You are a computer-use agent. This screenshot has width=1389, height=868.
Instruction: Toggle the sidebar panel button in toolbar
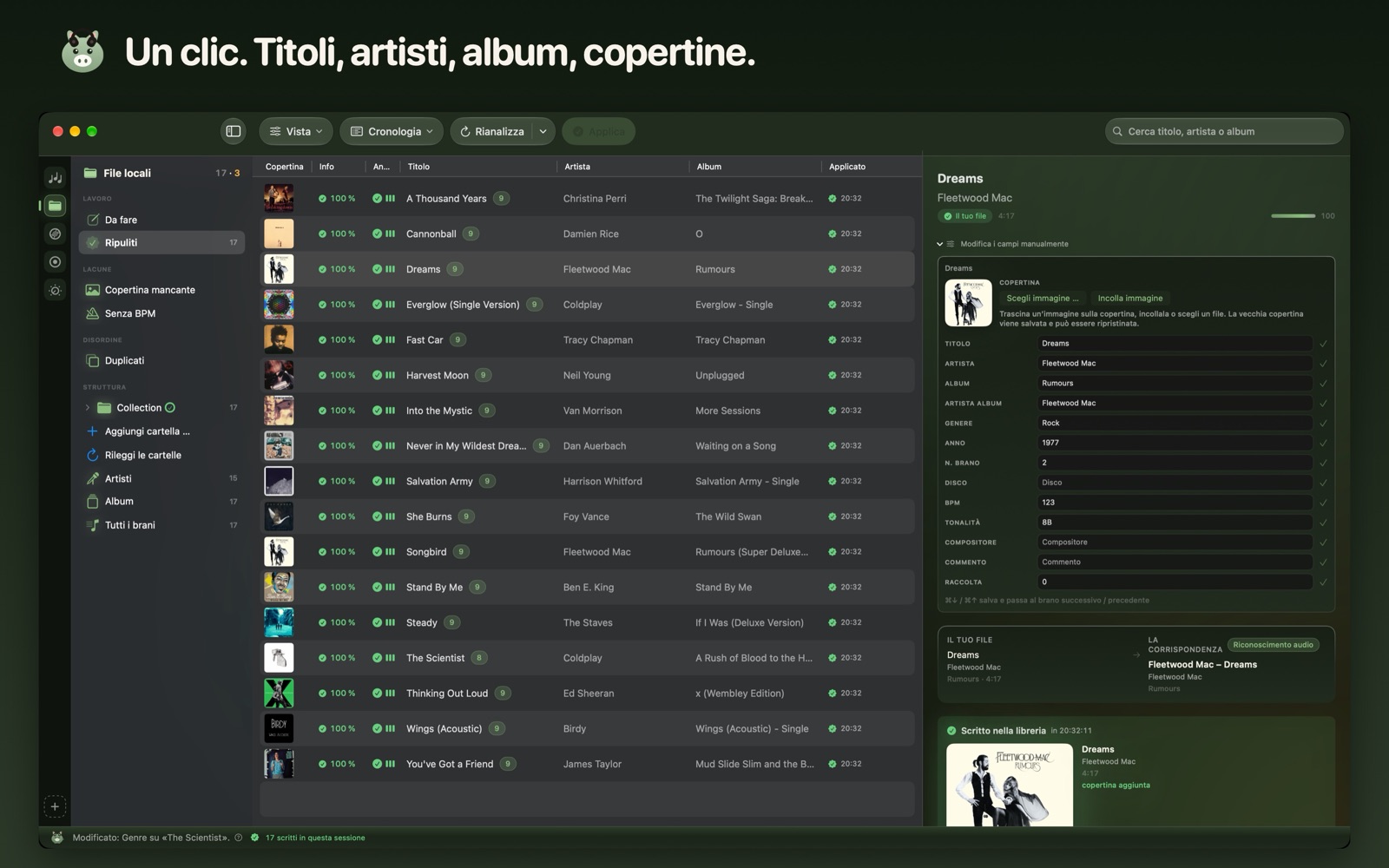[234, 131]
